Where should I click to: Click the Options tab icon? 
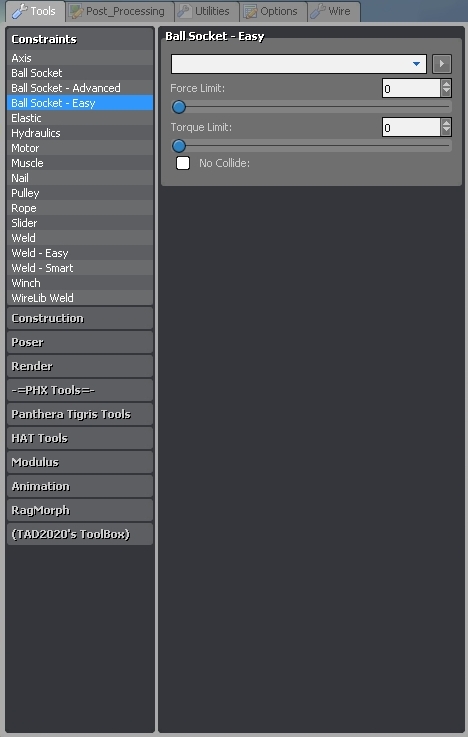tap(250, 11)
